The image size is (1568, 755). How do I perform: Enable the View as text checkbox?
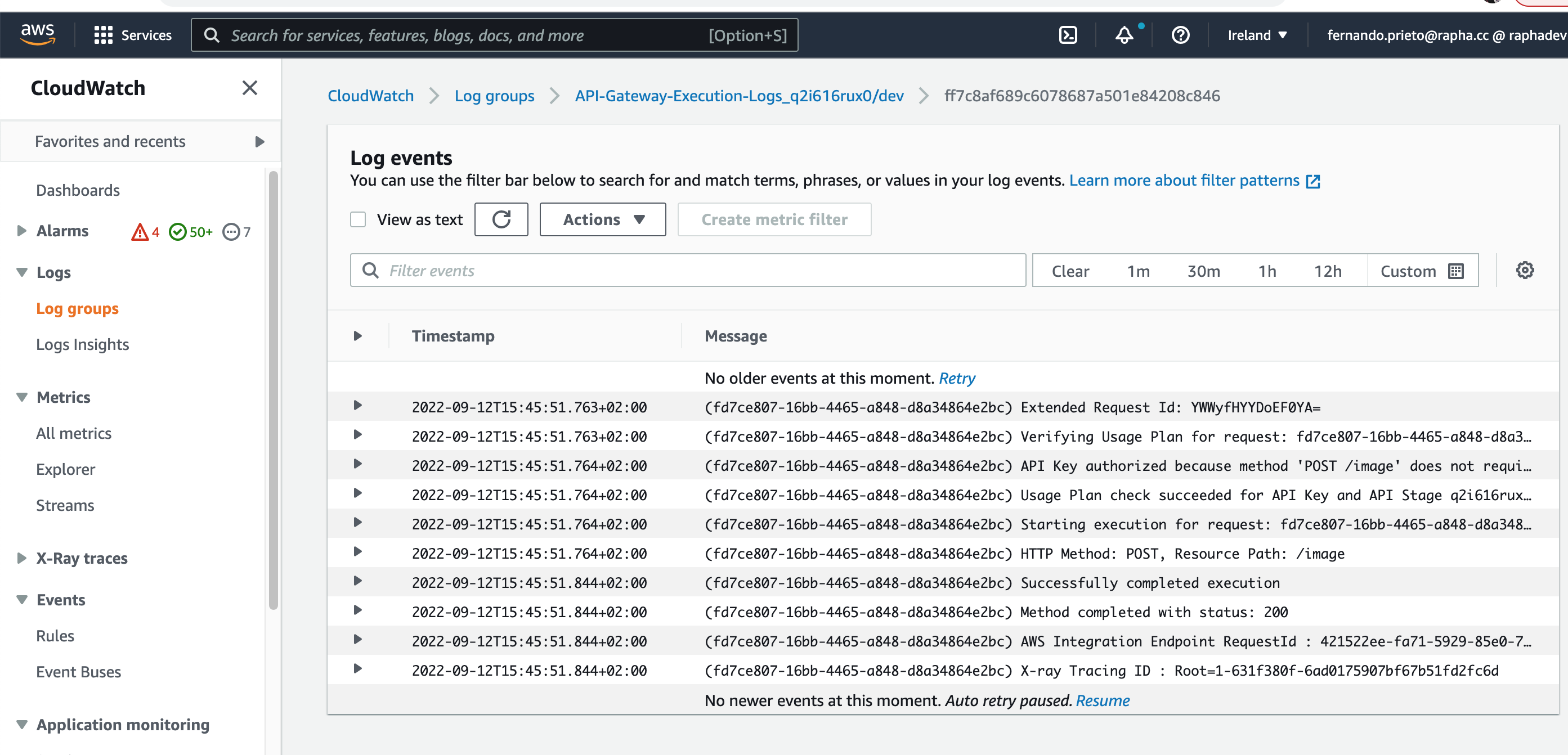point(358,219)
